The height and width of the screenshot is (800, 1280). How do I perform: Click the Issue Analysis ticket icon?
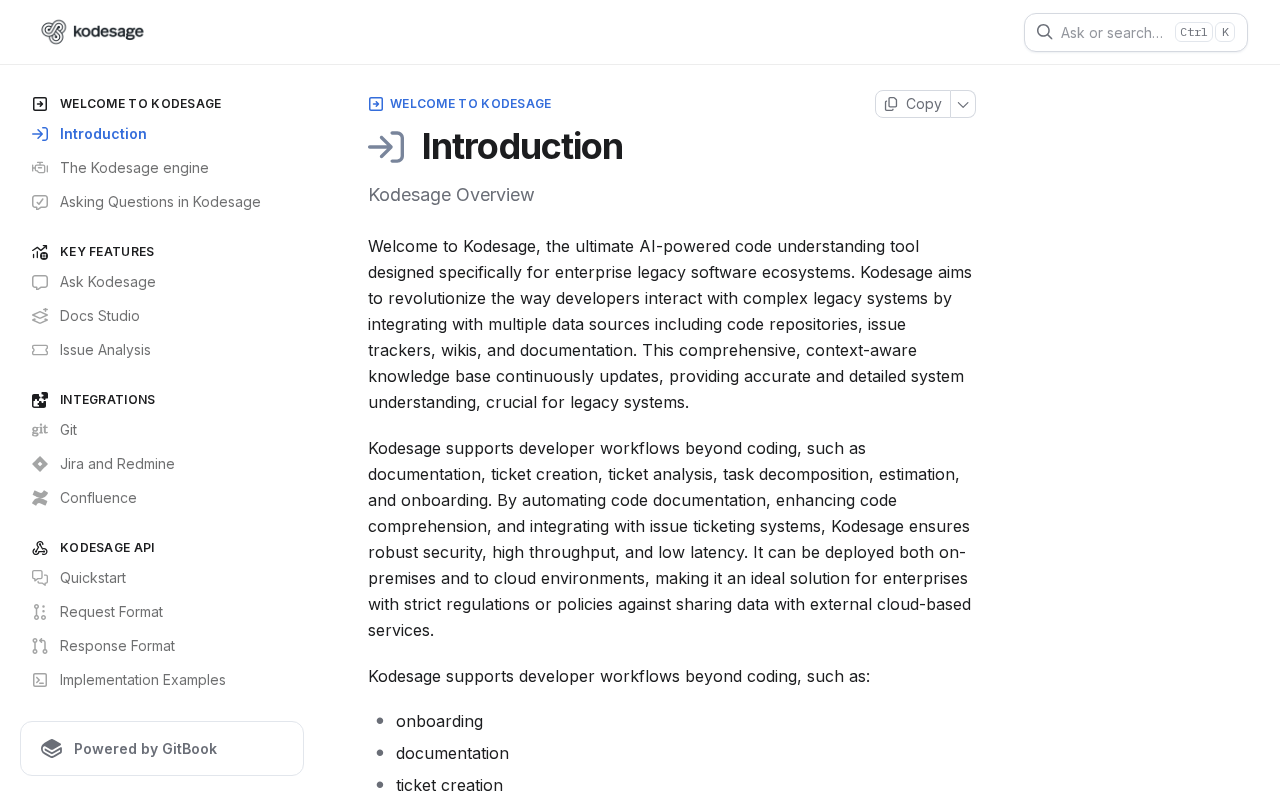[x=40, y=350]
